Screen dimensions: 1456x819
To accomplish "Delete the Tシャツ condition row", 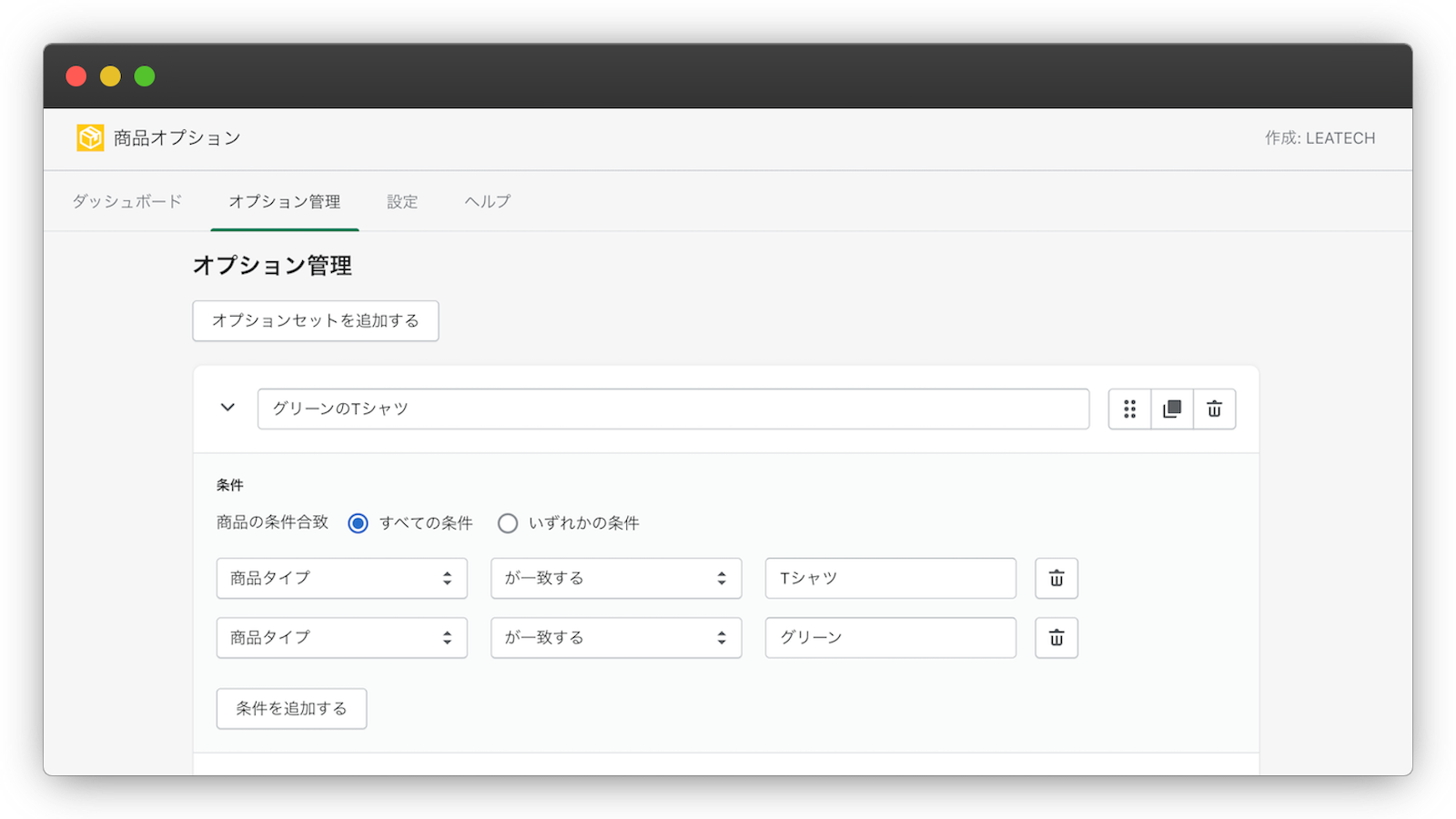I will point(1057,579).
